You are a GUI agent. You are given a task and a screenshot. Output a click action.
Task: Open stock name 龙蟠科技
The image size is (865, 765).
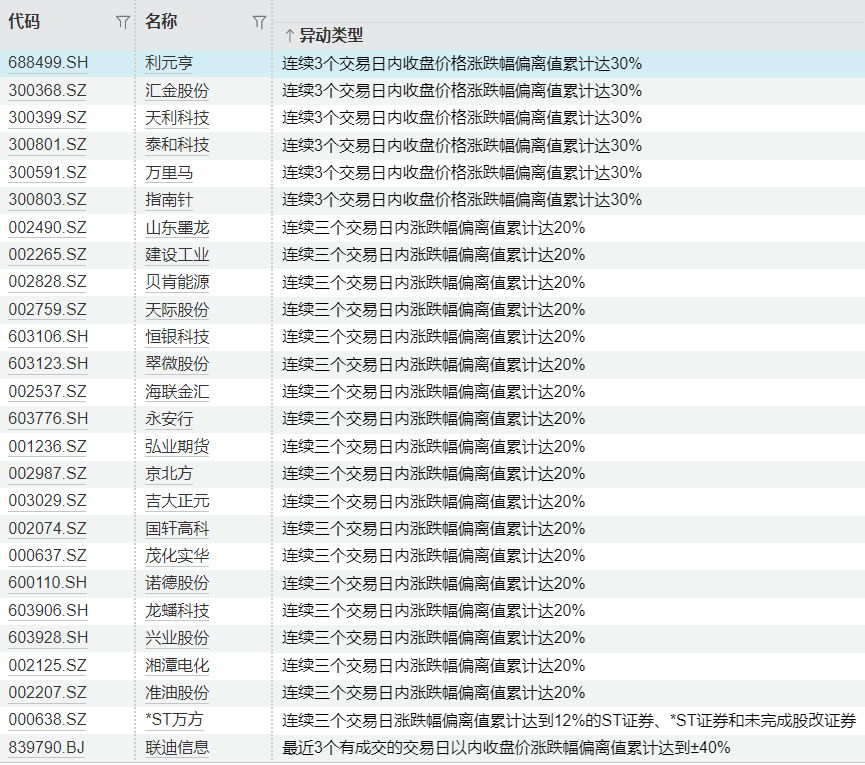[177, 611]
